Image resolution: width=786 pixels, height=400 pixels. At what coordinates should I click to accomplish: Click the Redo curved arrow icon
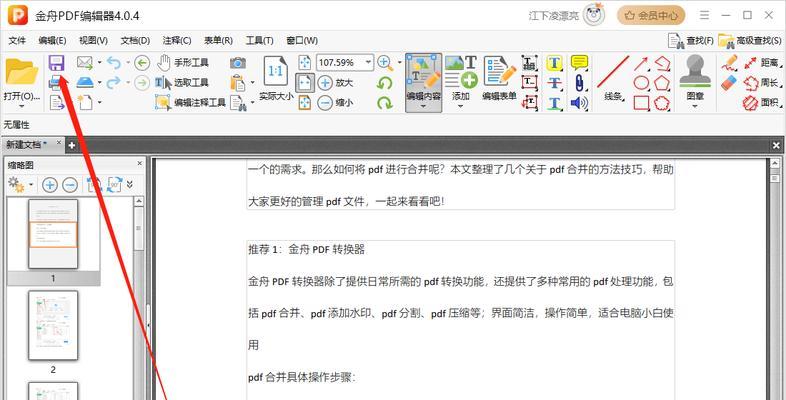pos(114,82)
